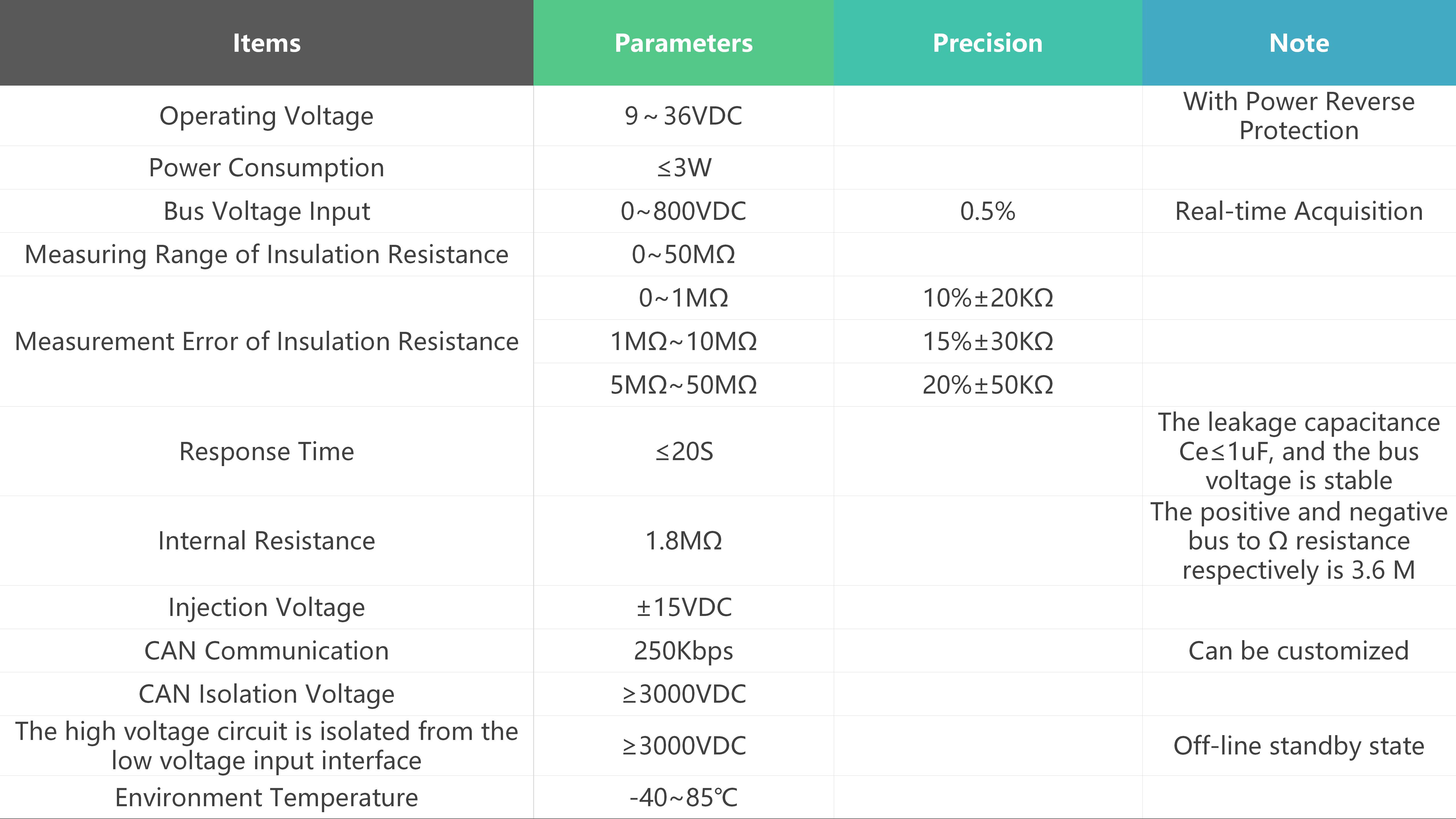The image size is (1456, 819).
Task: Click the Items column header
Action: (266, 43)
